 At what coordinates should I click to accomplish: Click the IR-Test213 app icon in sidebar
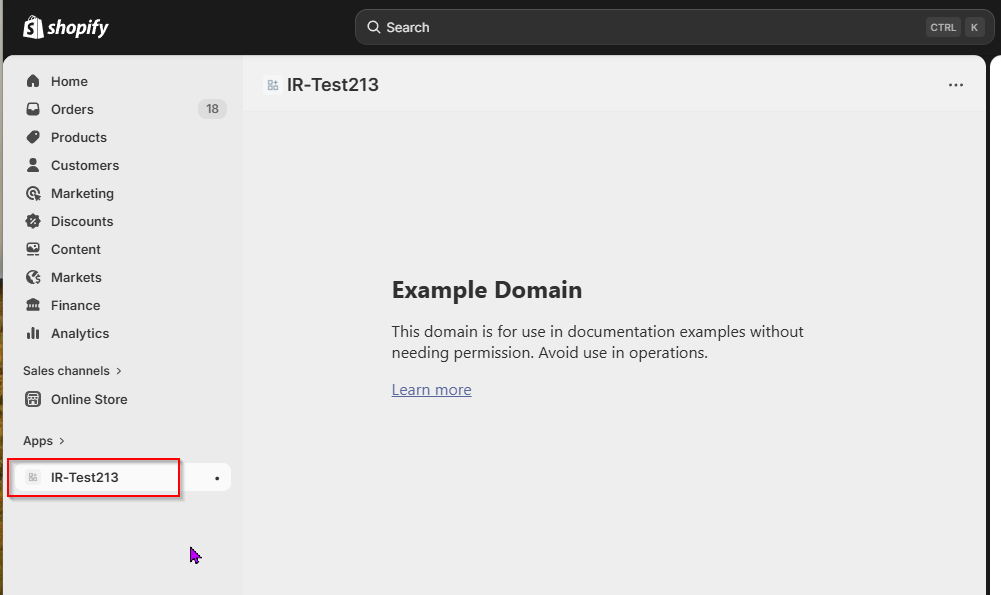tap(33, 477)
